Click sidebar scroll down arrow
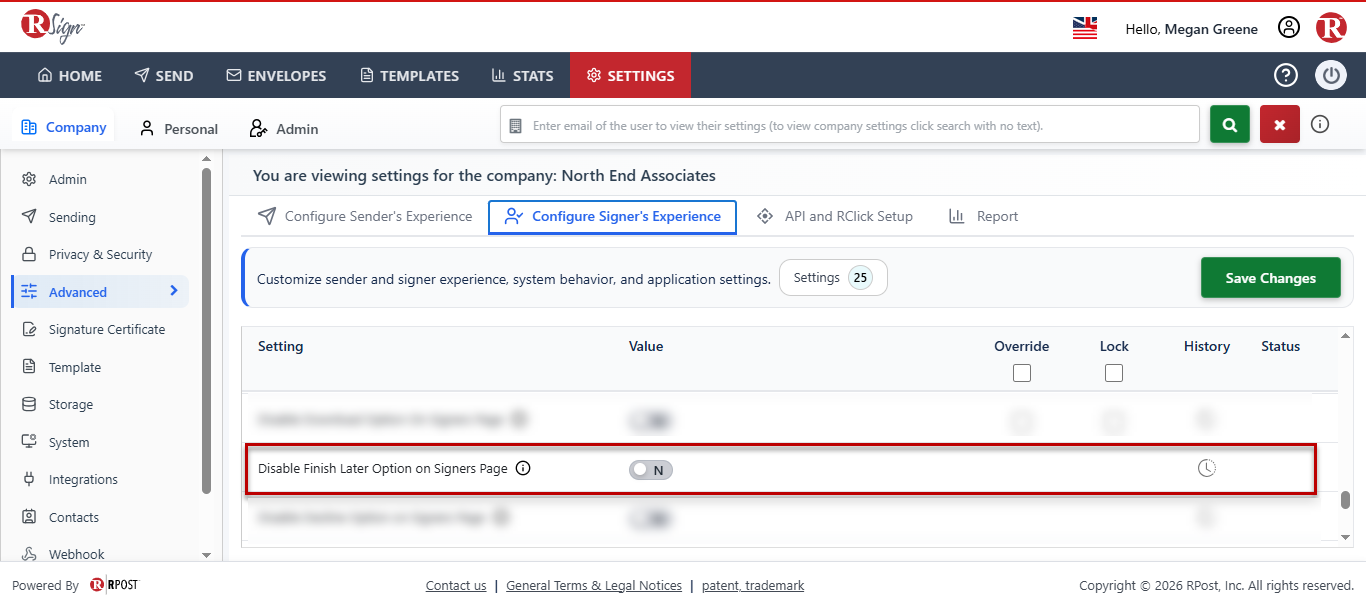Screen dimensions: 1366x607 (206, 554)
